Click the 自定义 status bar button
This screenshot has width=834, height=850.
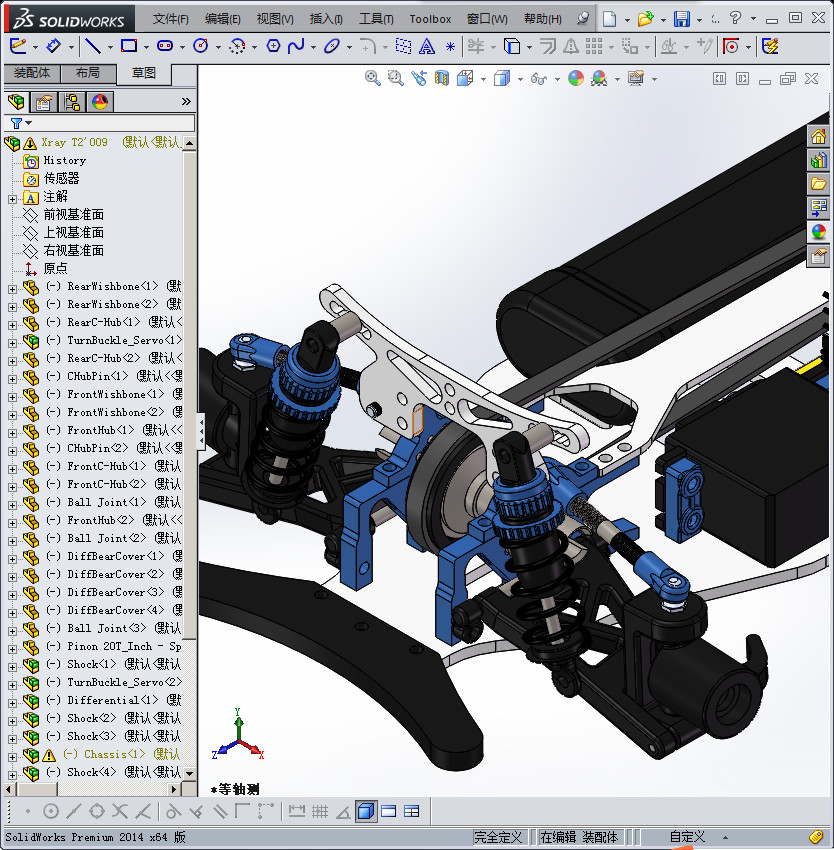[687, 837]
